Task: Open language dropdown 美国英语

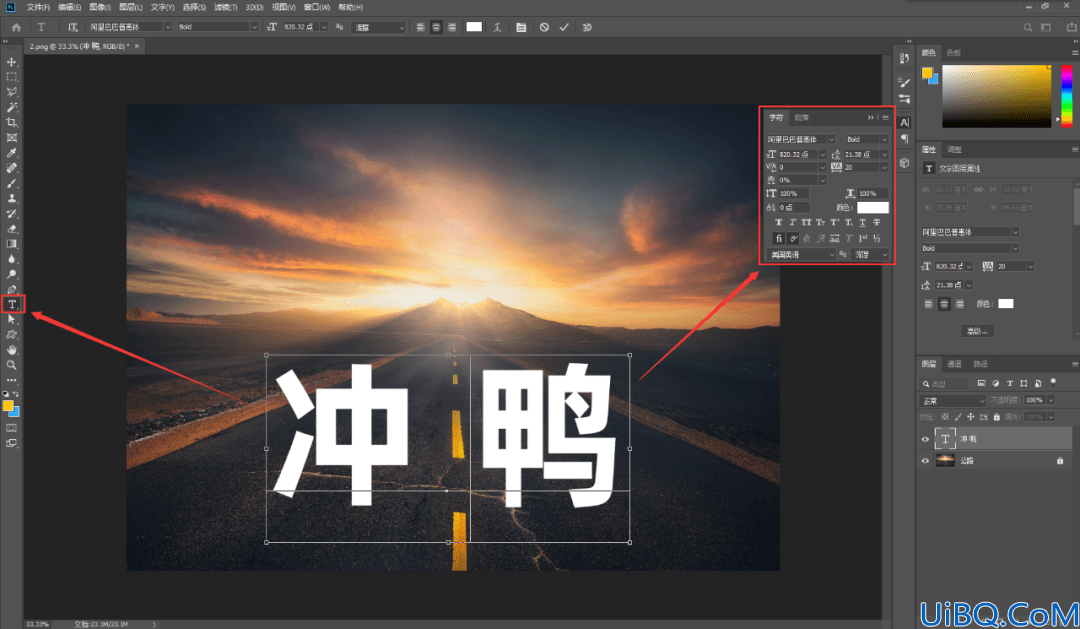Action: (x=800, y=255)
